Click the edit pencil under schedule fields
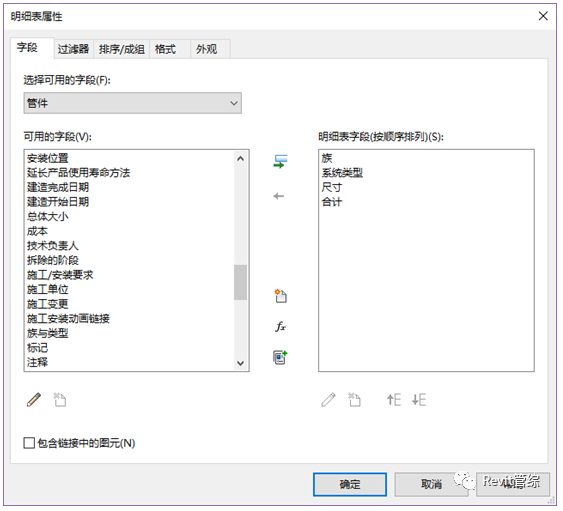The width and height of the screenshot is (563, 511). point(328,400)
